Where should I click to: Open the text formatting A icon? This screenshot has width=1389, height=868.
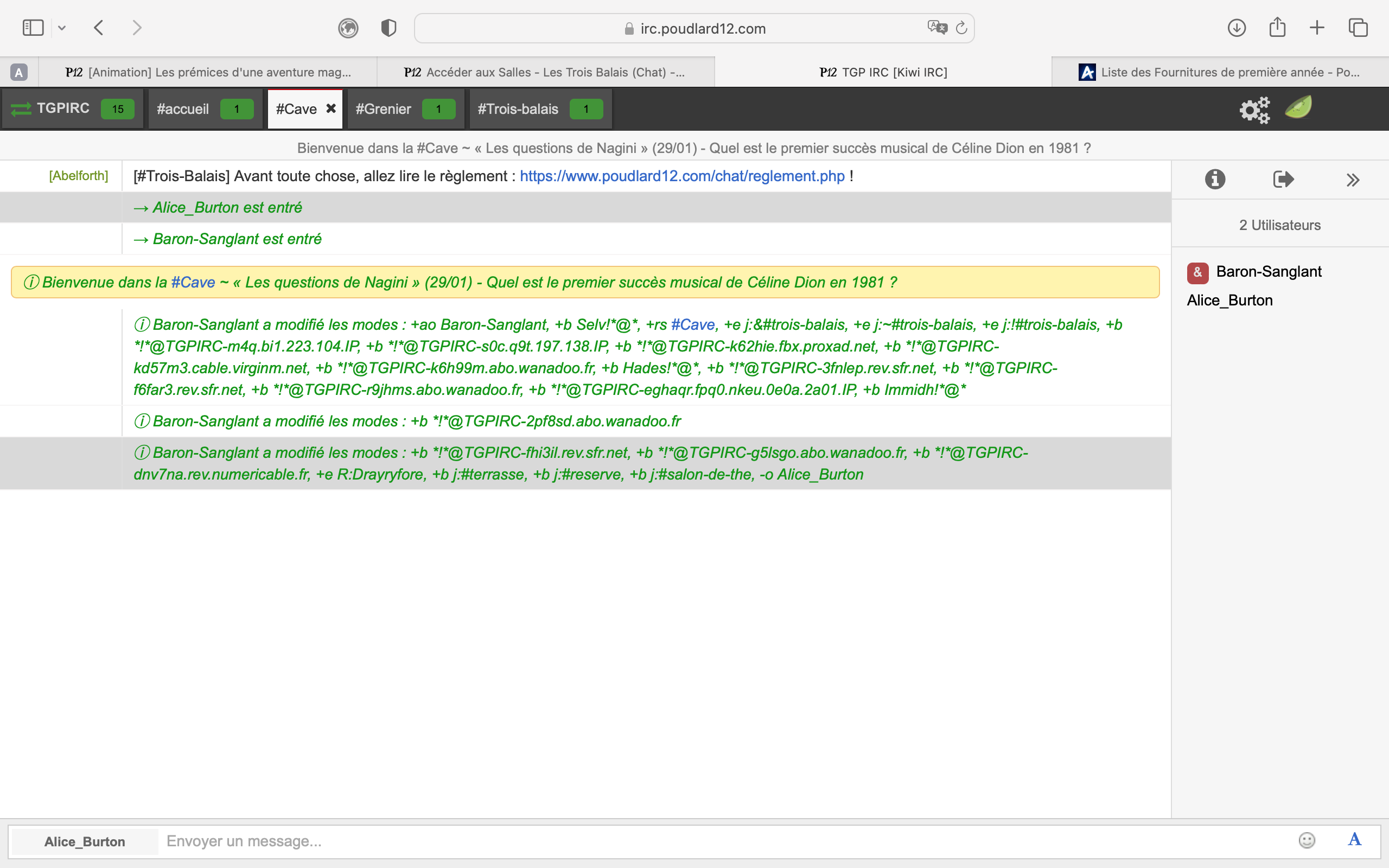point(1355,840)
